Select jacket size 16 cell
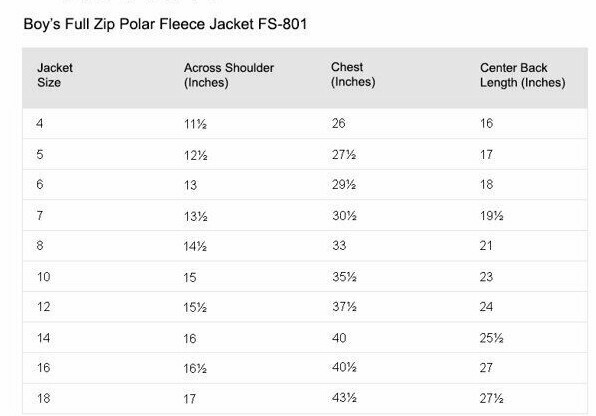This screenshot has width=596, height=416. [x=44, y=368]
